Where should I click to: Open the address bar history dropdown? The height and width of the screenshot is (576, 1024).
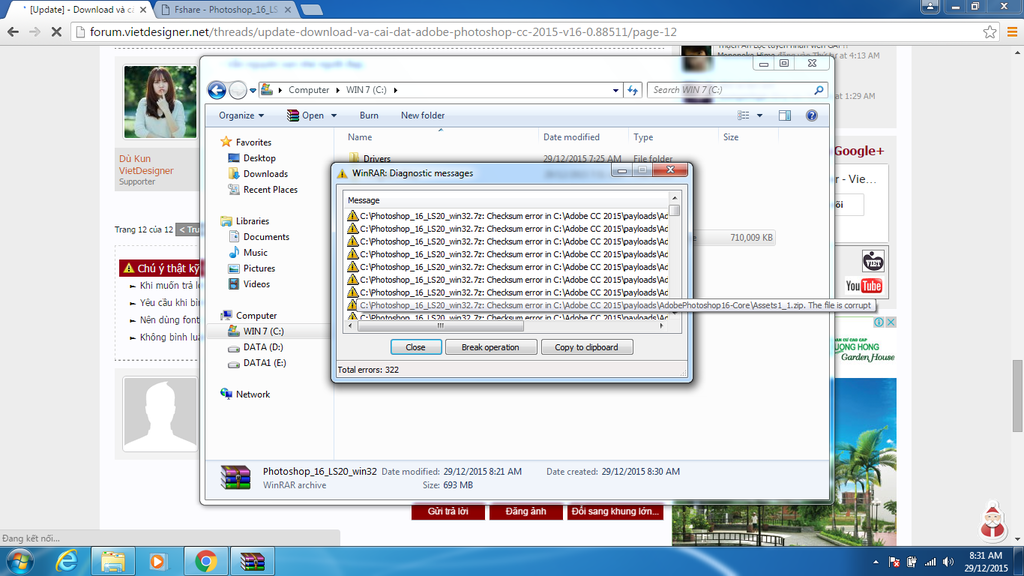click(615, 90)
